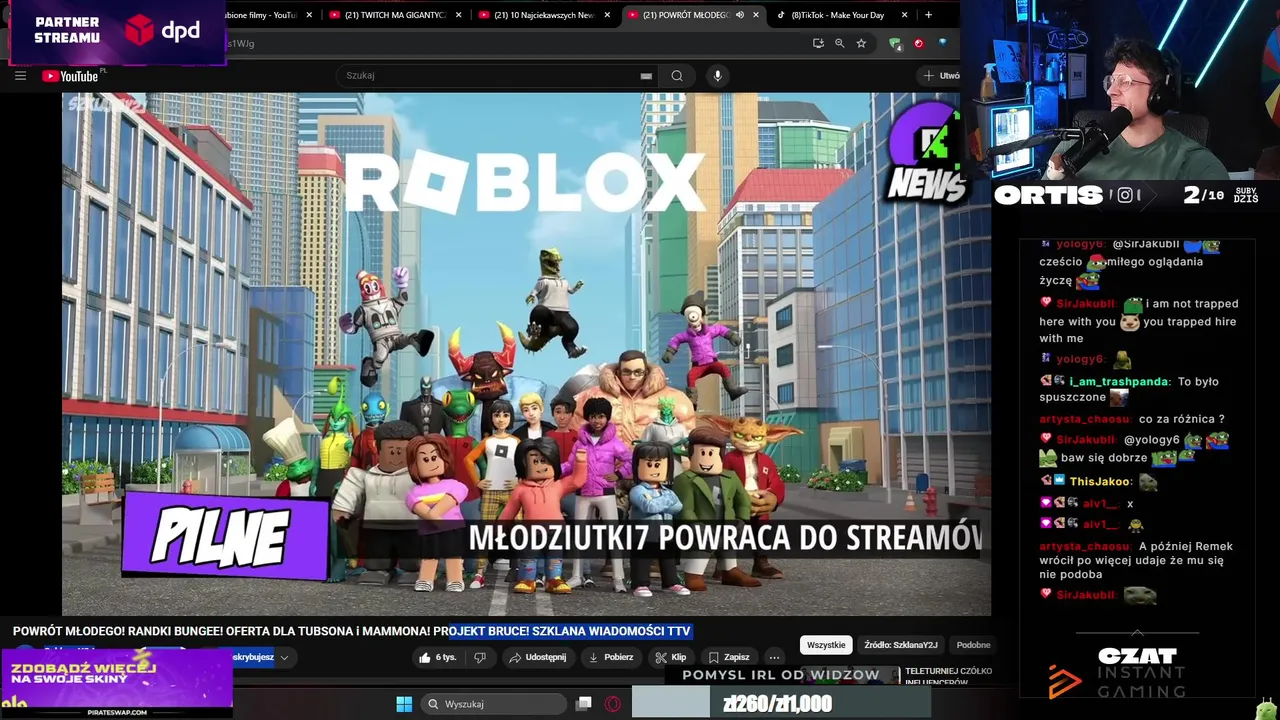Share the video via Udostępnij button
The height and width of the screenshot is (720, 1280).
[x=537, y=657]
